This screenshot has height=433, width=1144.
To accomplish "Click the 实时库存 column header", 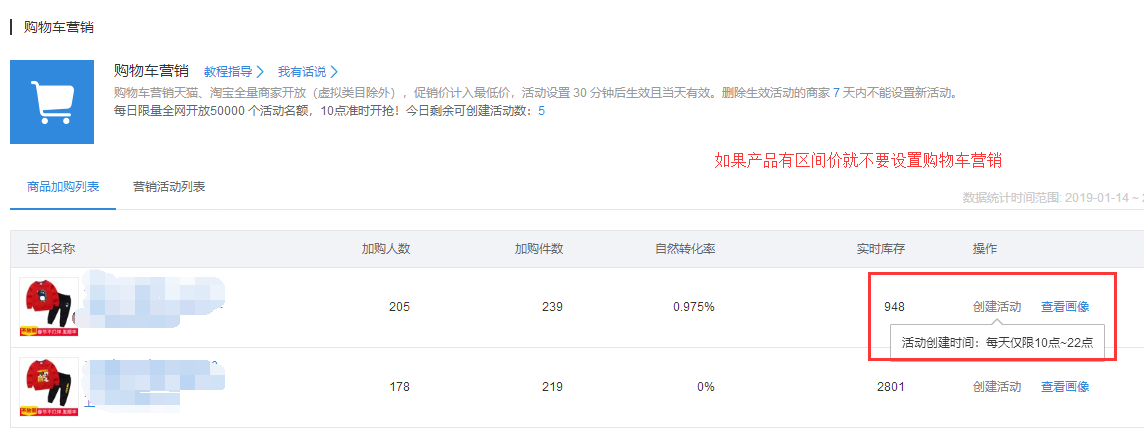I will (x=881, y=249).
